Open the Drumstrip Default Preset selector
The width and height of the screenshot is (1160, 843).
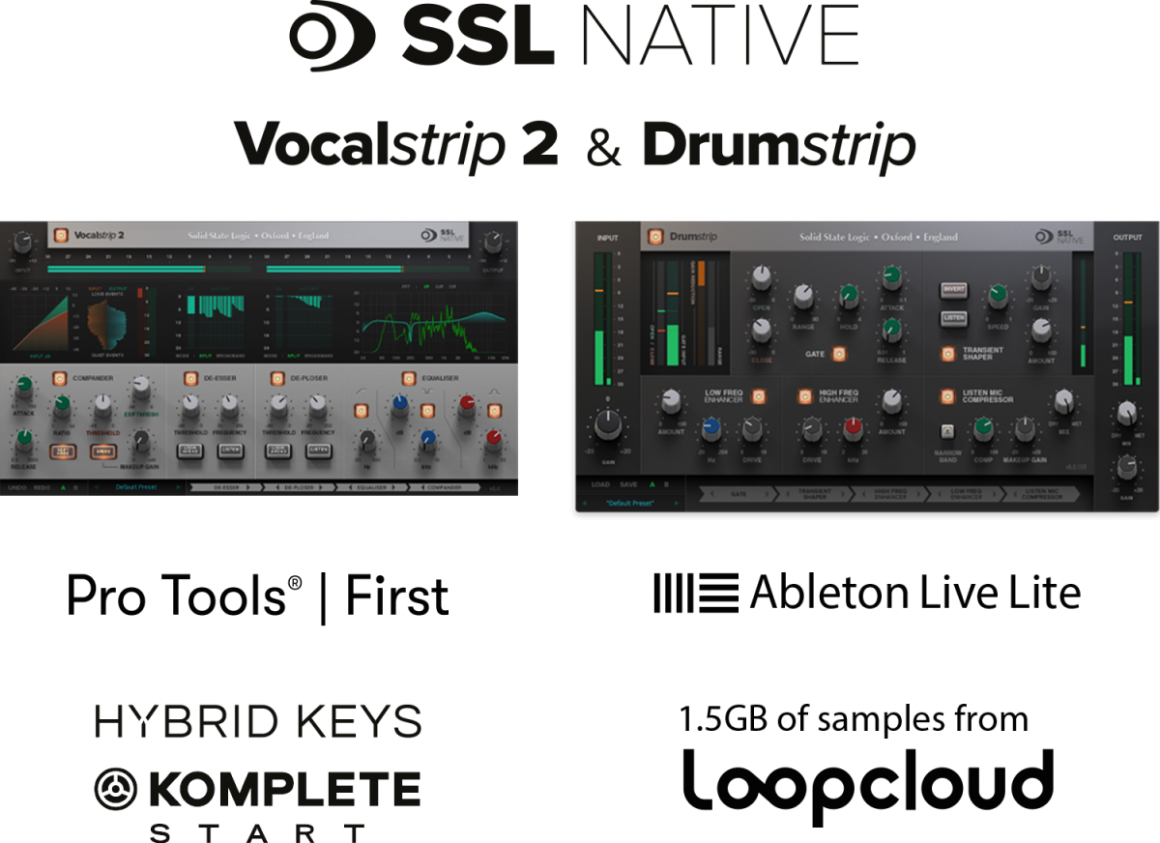[631, 503]
